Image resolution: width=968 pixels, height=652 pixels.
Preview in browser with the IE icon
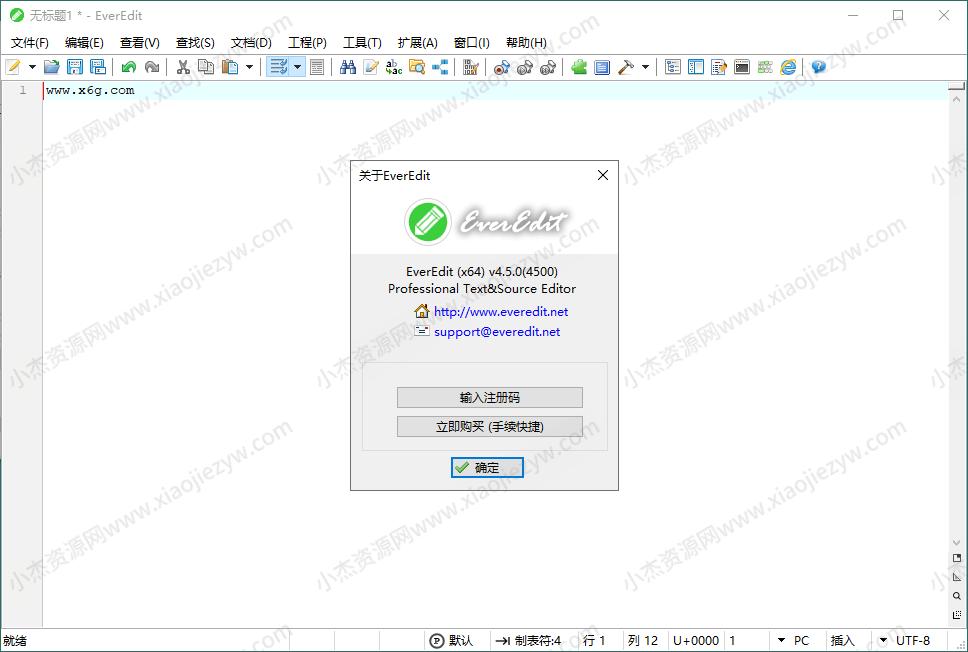tap(788, 67)
